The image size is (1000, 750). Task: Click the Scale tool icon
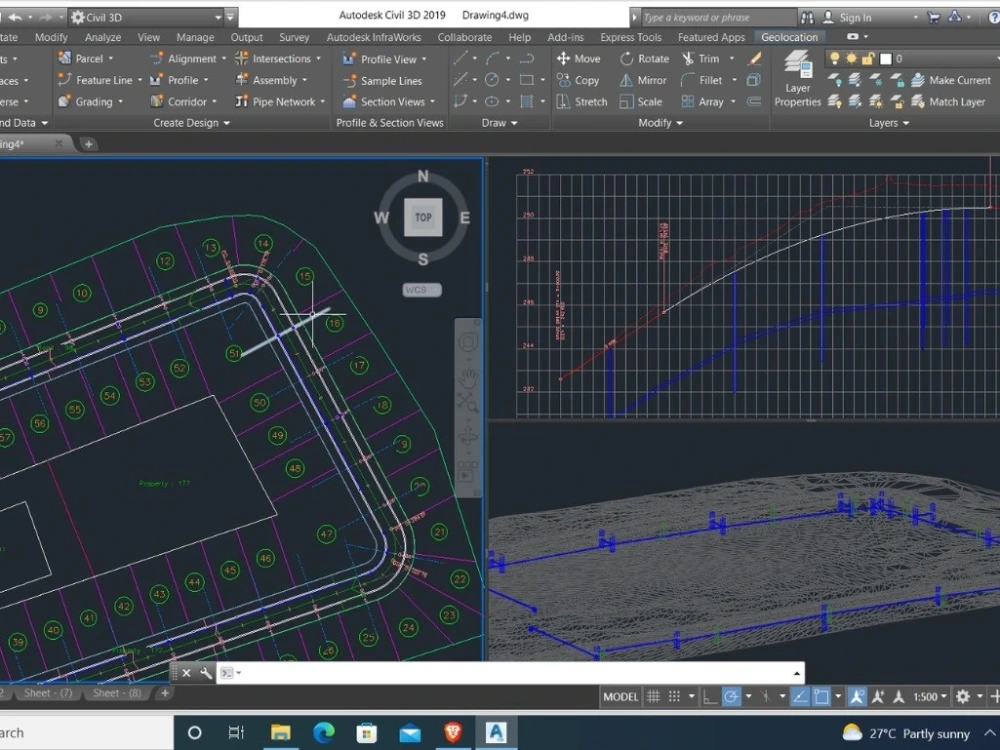coord(640,101)
